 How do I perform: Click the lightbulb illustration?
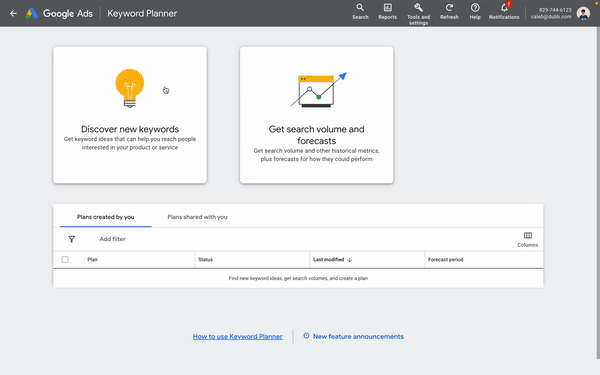click(130, 88)
